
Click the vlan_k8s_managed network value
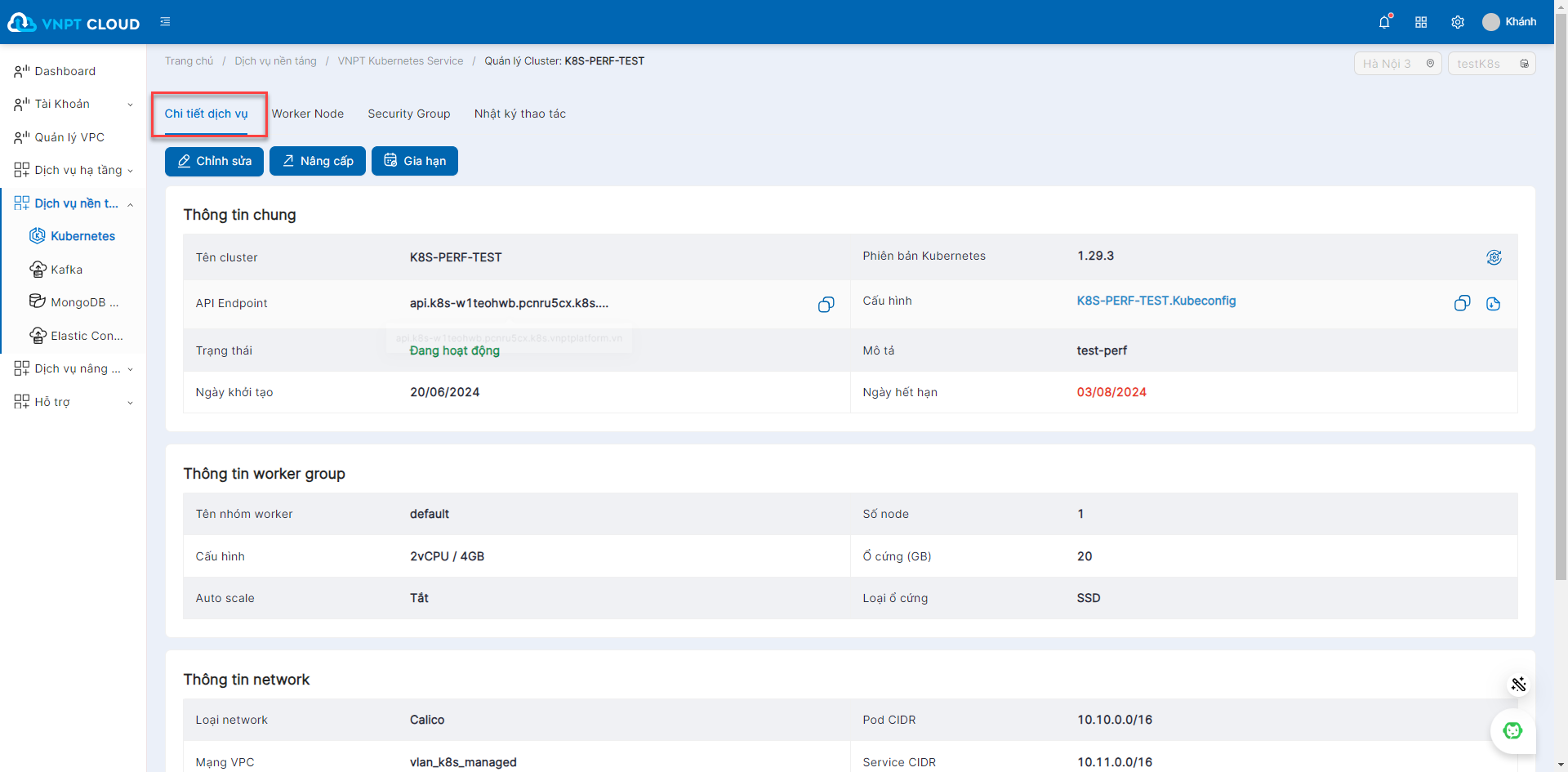(463, 762)
